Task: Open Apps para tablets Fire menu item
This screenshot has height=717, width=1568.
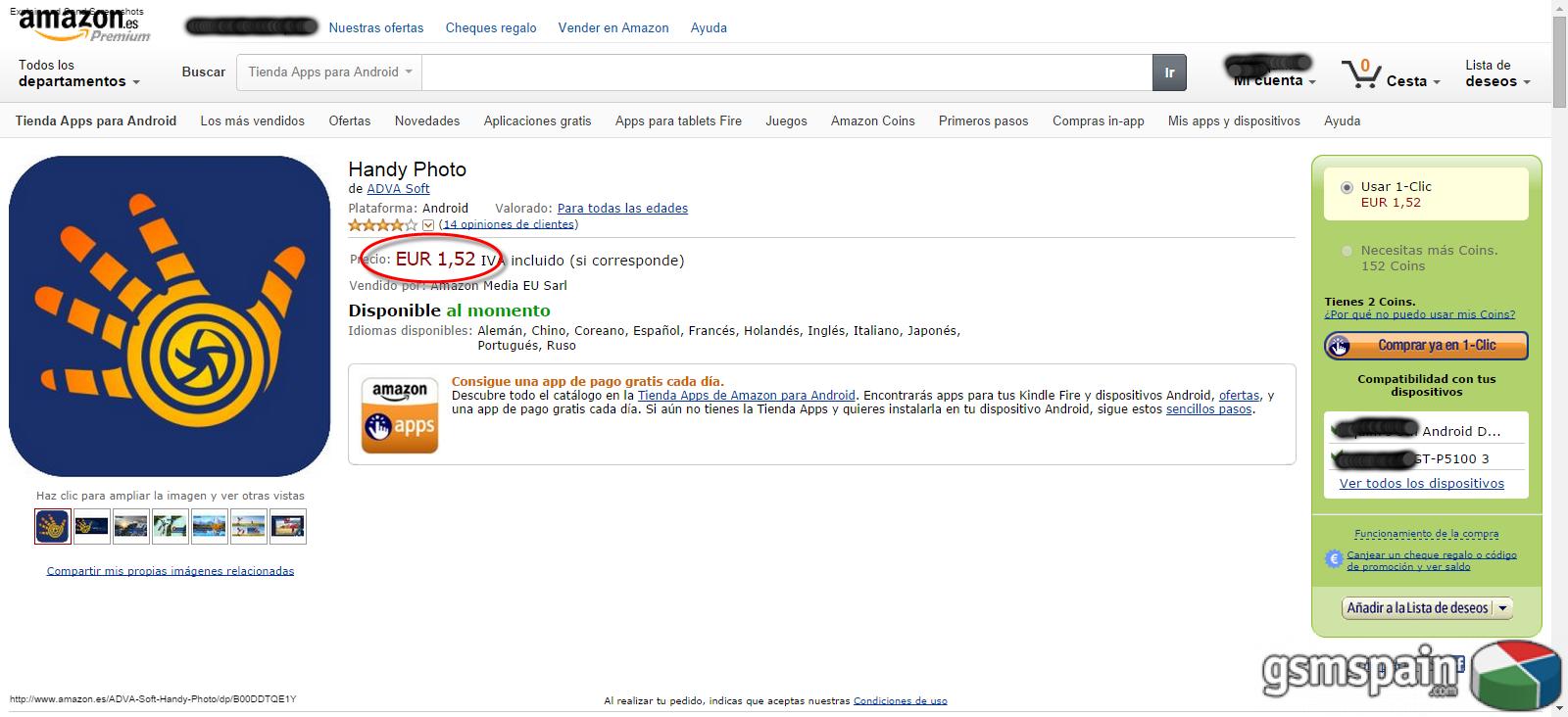Action: click(x=678, y=120)
